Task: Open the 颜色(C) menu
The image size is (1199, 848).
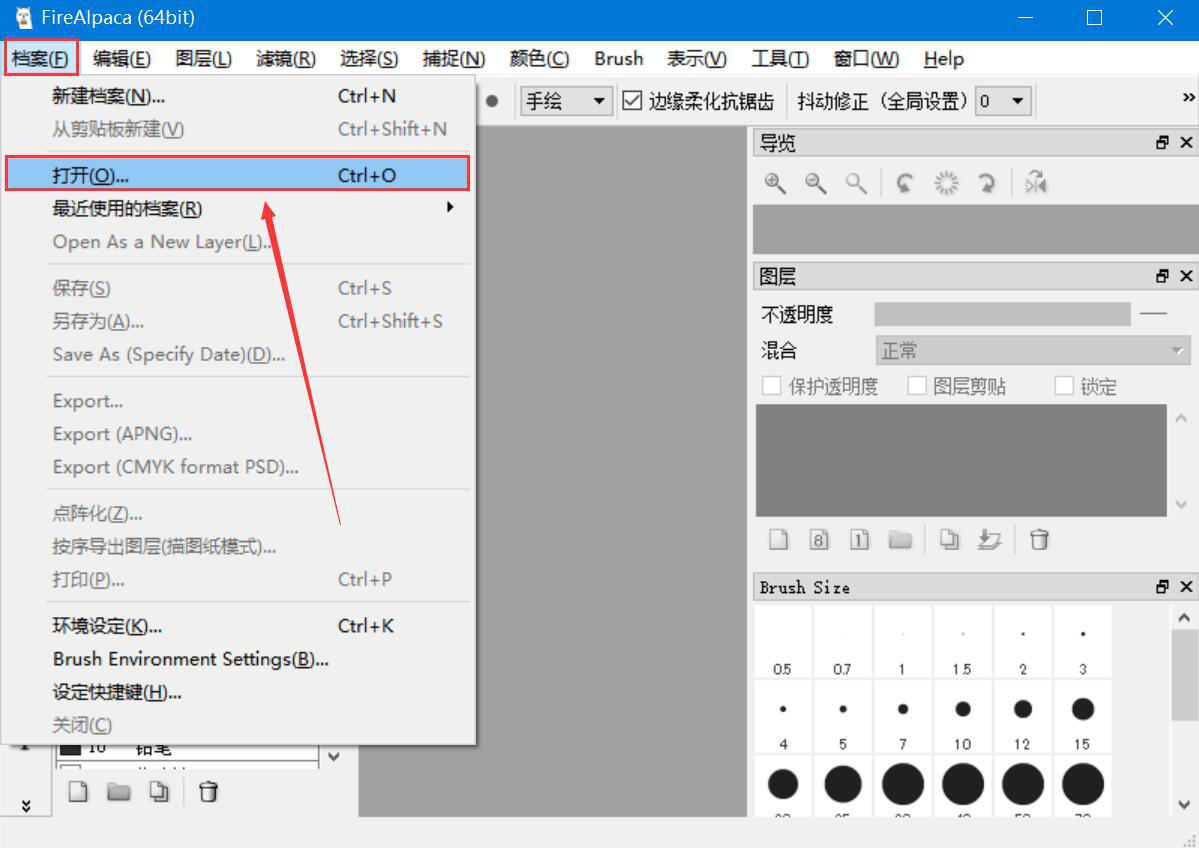Action: pyautogui.click(x=539, y=58)
